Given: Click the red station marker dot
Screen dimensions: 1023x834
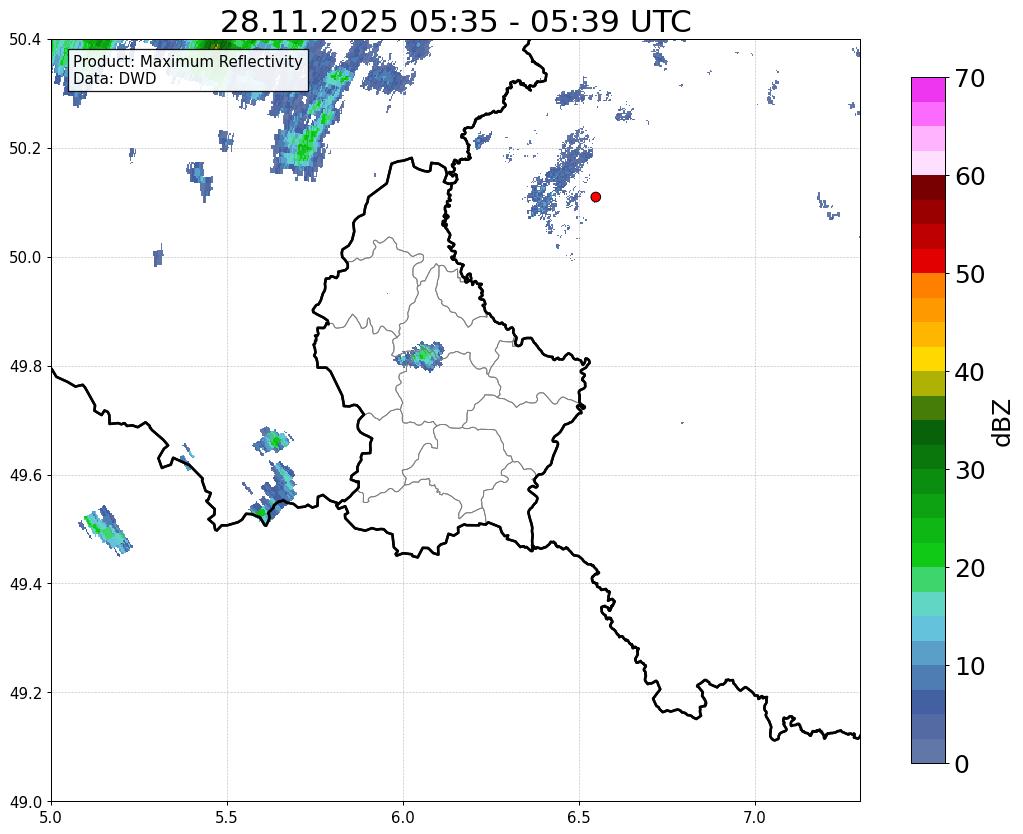Looking at the screenshot, I should [595, 196].
